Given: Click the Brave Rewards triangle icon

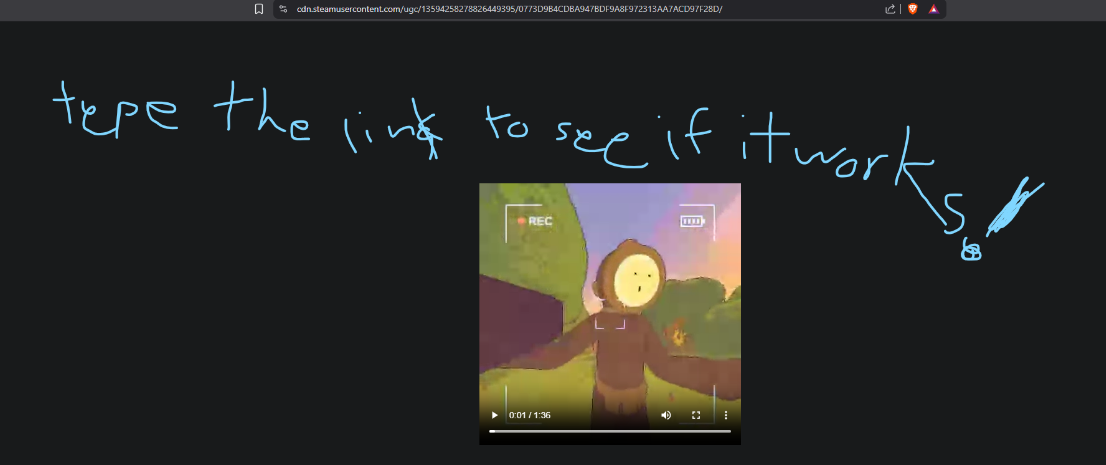Looking at the screenshot, I should pyautogui.click(x=933, y=9).
